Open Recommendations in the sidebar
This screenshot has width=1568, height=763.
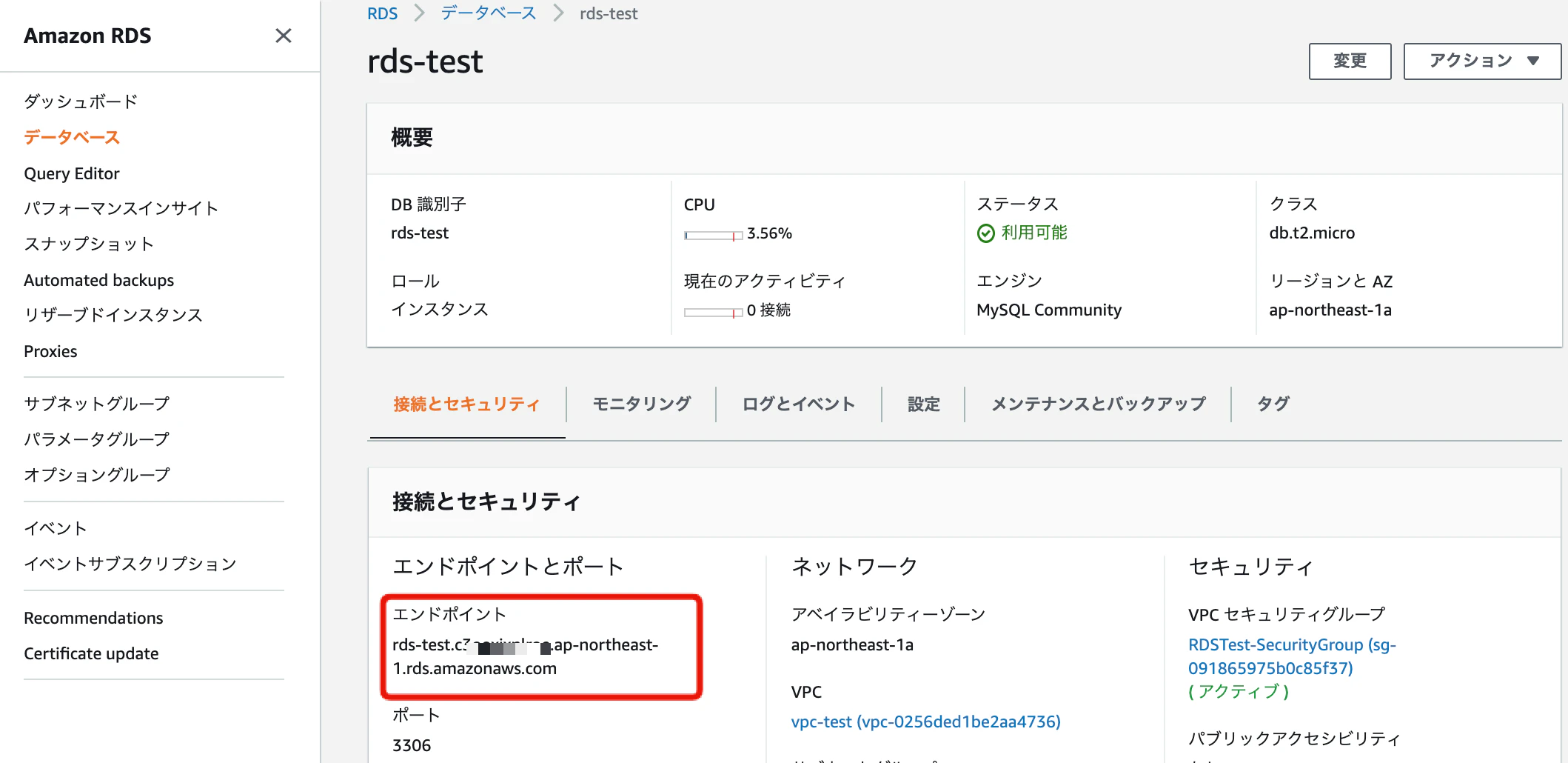pyautogui.click(x=93, y=618)
